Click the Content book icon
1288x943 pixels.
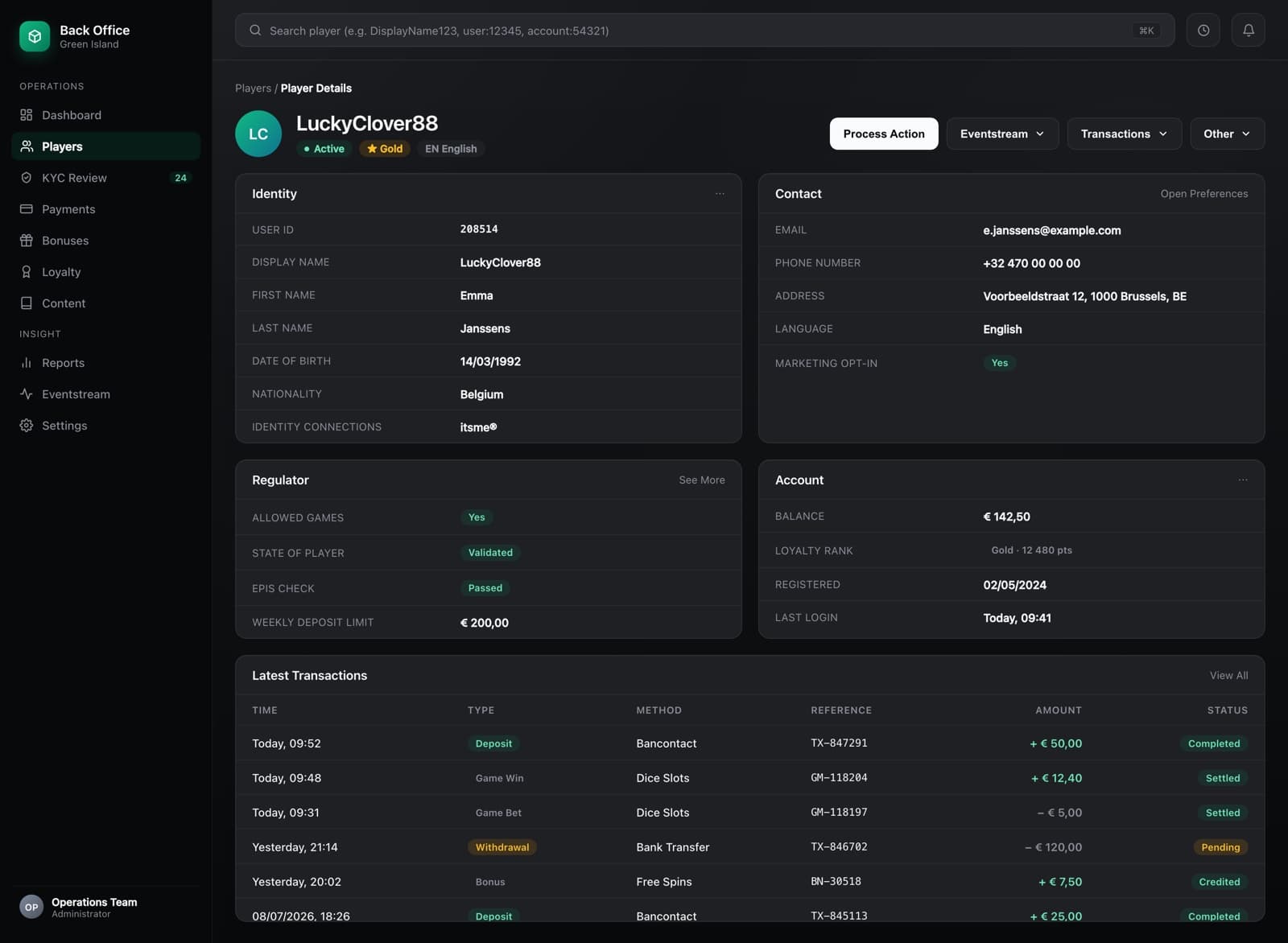(27, 303)
